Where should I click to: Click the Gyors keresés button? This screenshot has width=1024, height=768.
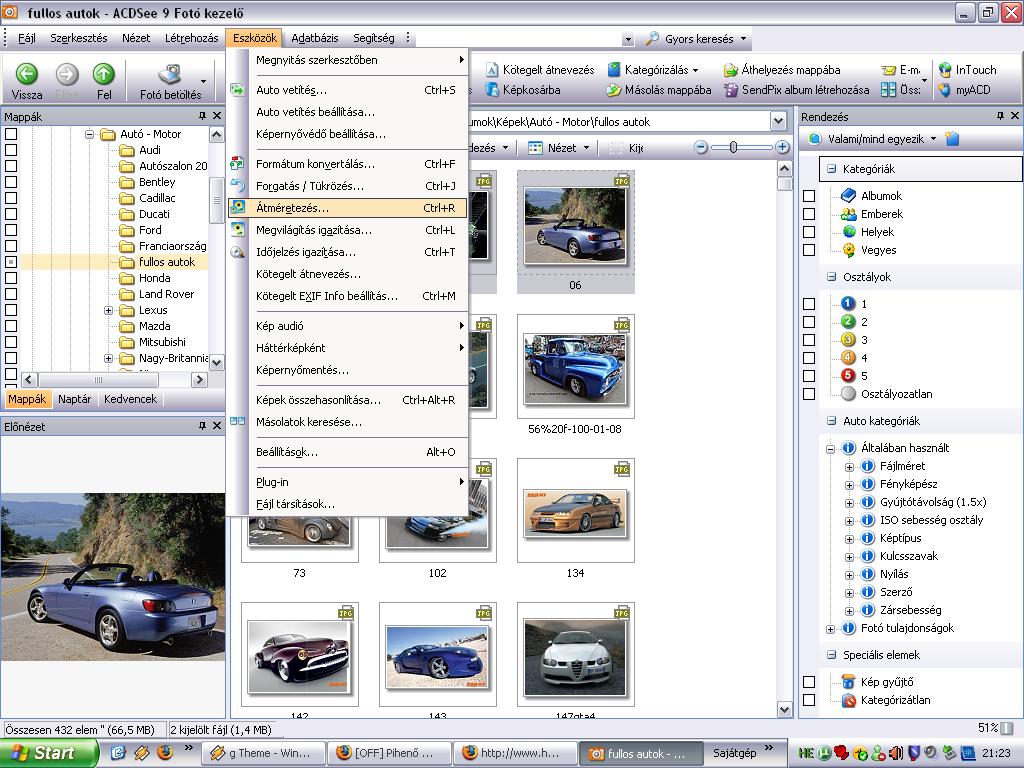699,39
